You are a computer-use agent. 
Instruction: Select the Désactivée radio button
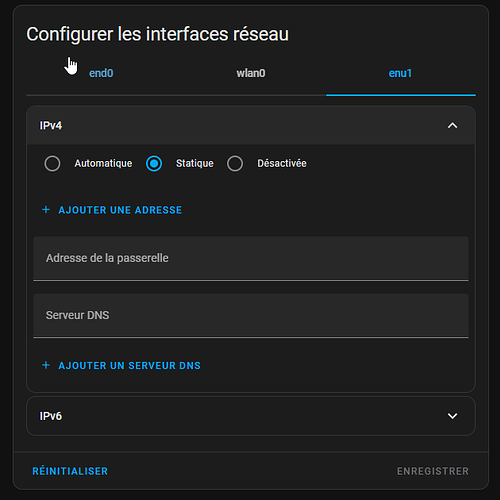click(235, 164)
